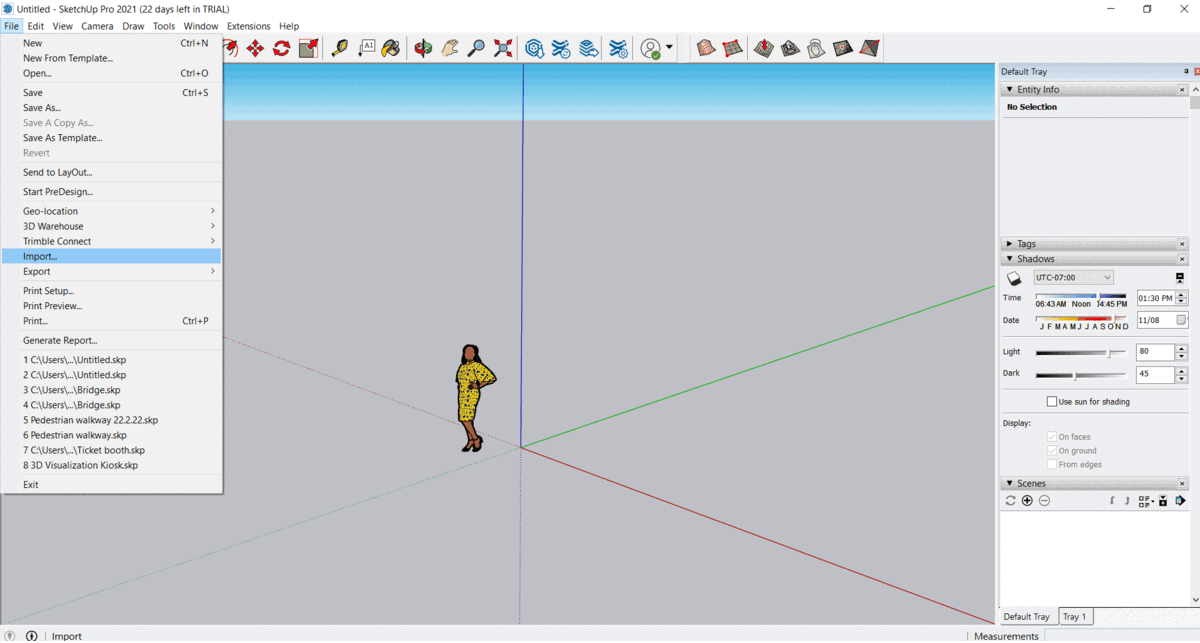
Task: Select the Scale tool icon
Action: point(309,48)
